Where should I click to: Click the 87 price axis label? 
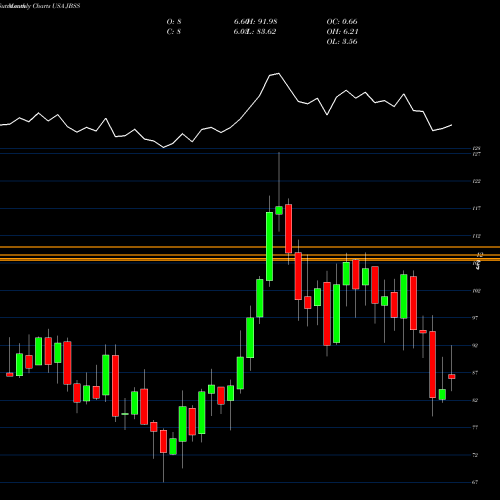(476, 373)
